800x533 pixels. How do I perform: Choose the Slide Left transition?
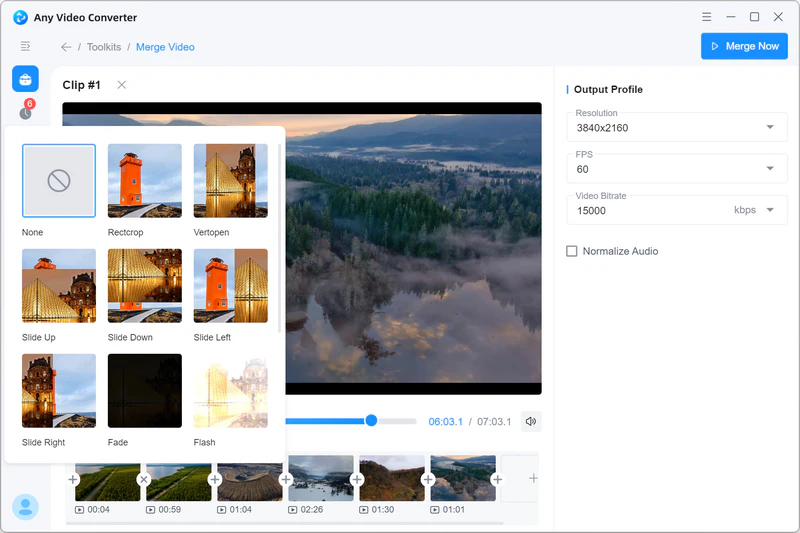(231, 286)
